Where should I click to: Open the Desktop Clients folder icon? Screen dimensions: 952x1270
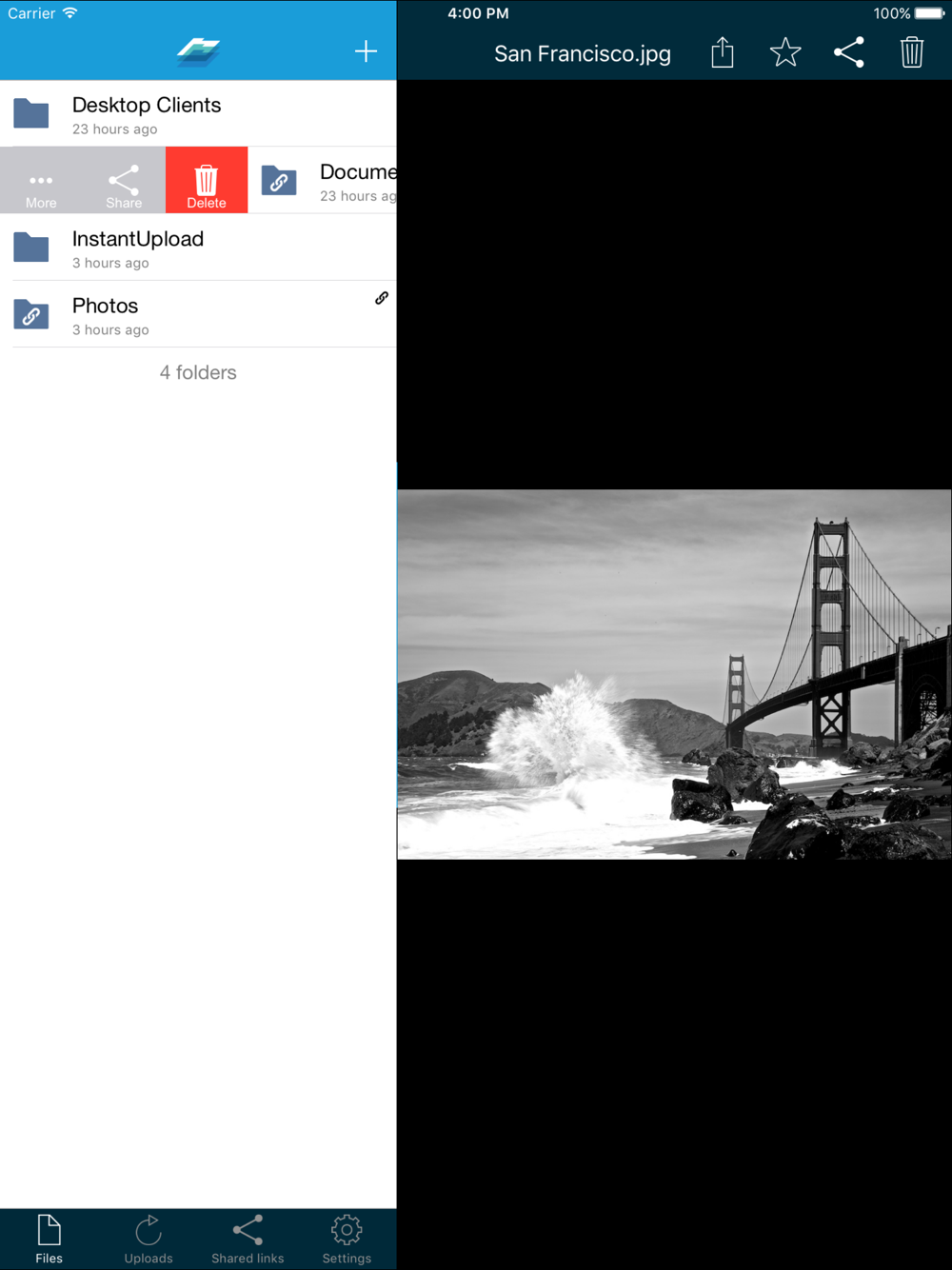(x=31, y=113)
